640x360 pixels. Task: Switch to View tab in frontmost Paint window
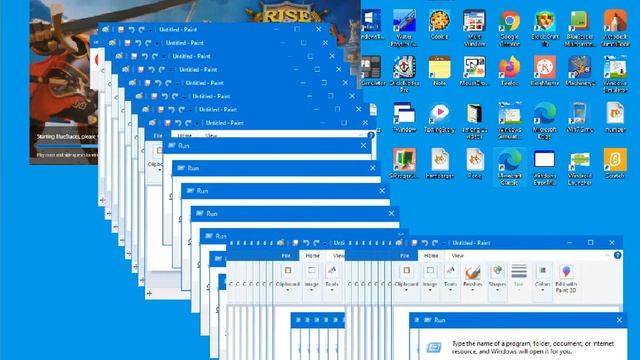click(458, 256)
